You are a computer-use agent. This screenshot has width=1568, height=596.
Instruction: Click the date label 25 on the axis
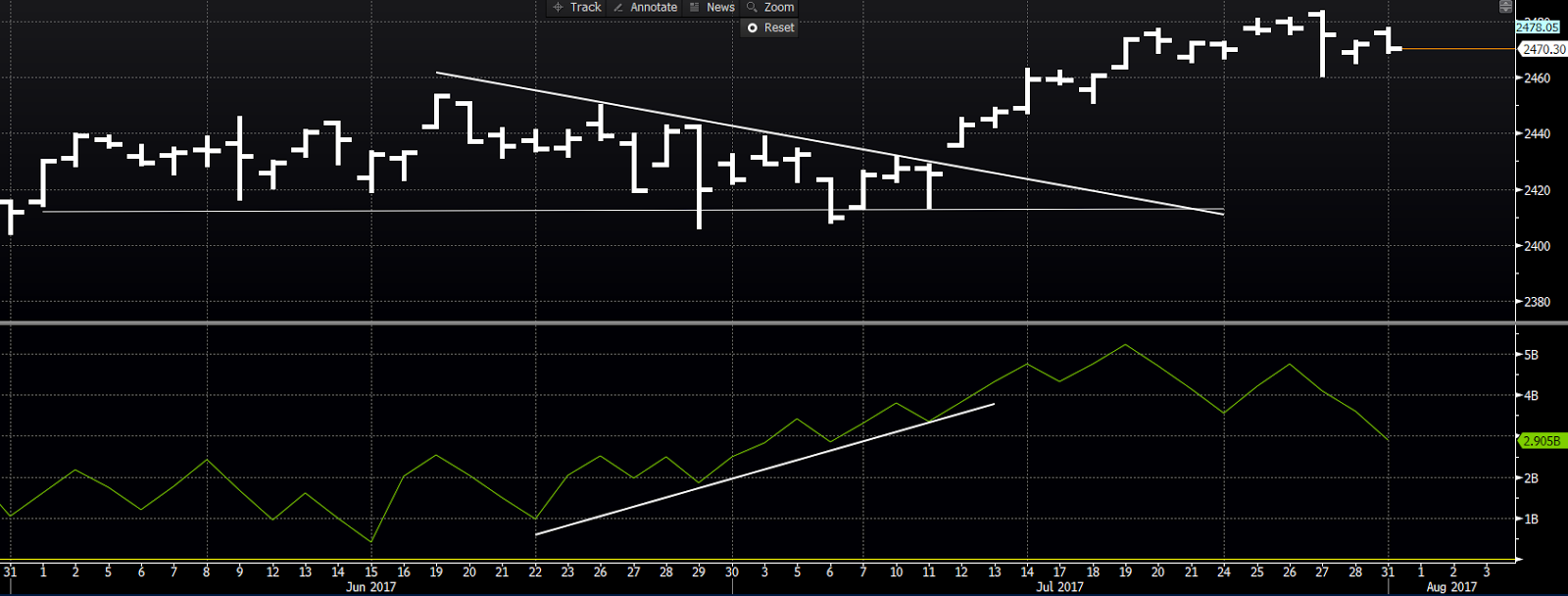pyautogui.click(x=1257, y=571)
